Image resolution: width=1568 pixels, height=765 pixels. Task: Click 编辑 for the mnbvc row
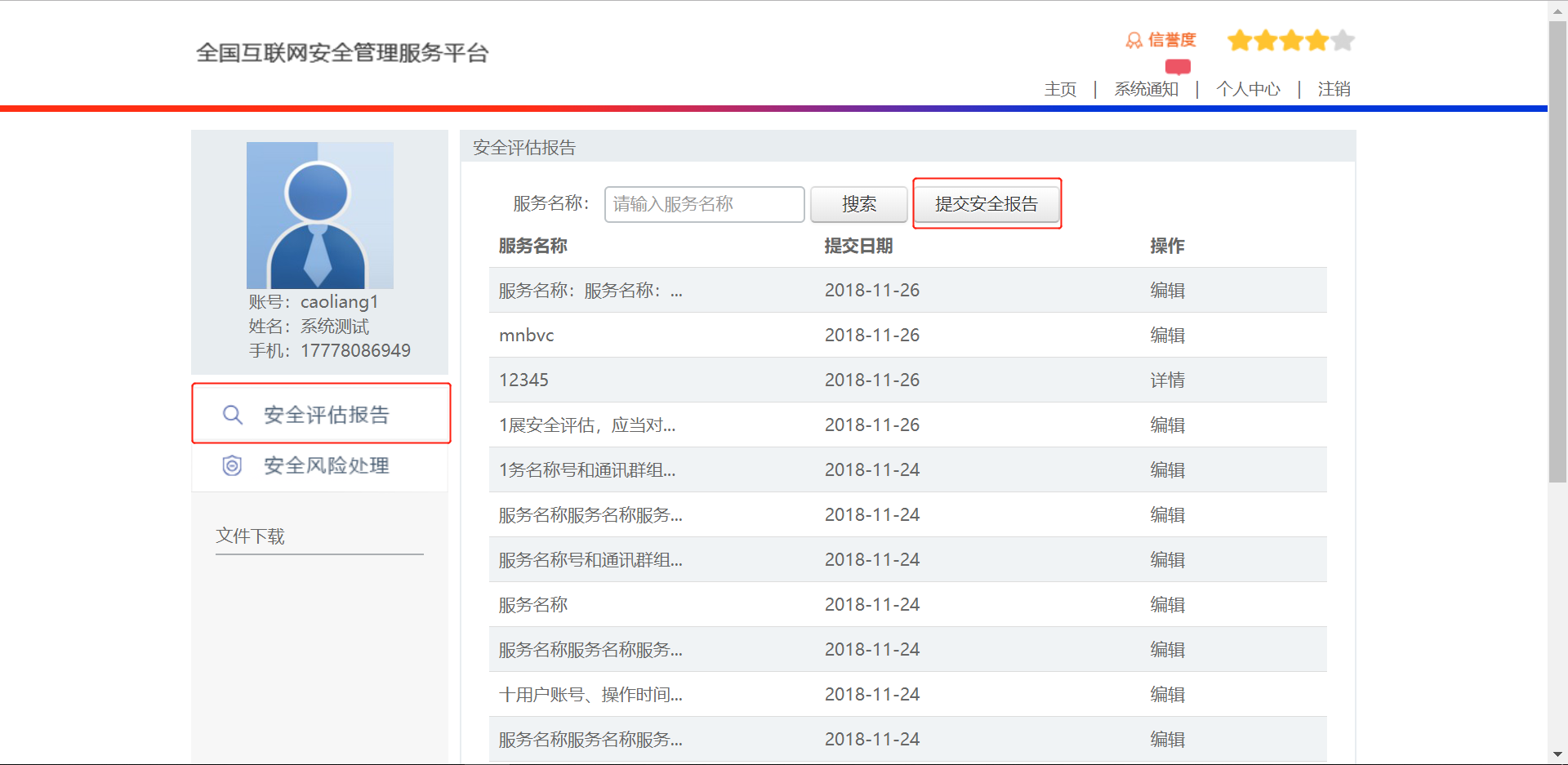point(1167,336)
